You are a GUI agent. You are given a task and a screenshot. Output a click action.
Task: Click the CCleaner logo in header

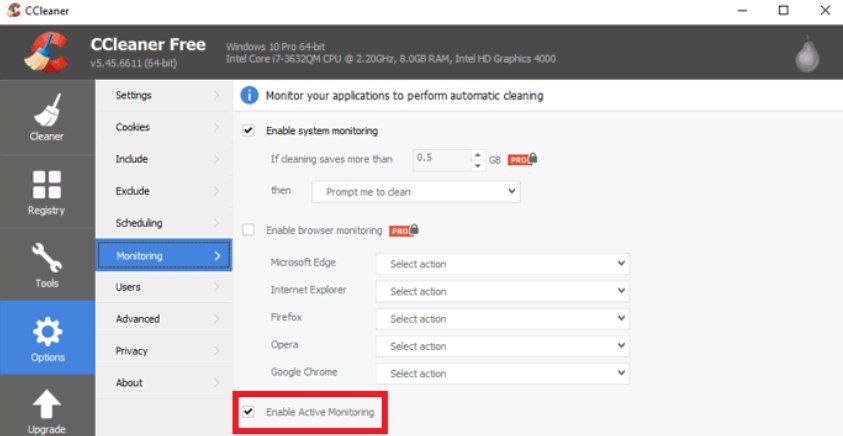46,52
